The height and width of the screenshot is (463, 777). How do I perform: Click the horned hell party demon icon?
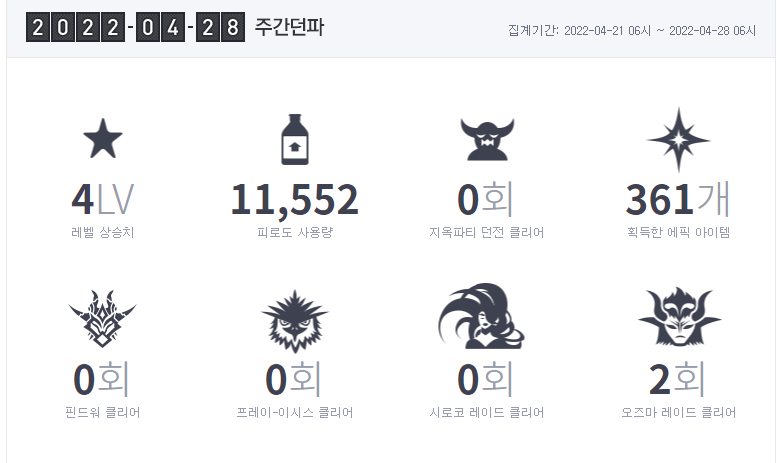[x=487, y=139]
